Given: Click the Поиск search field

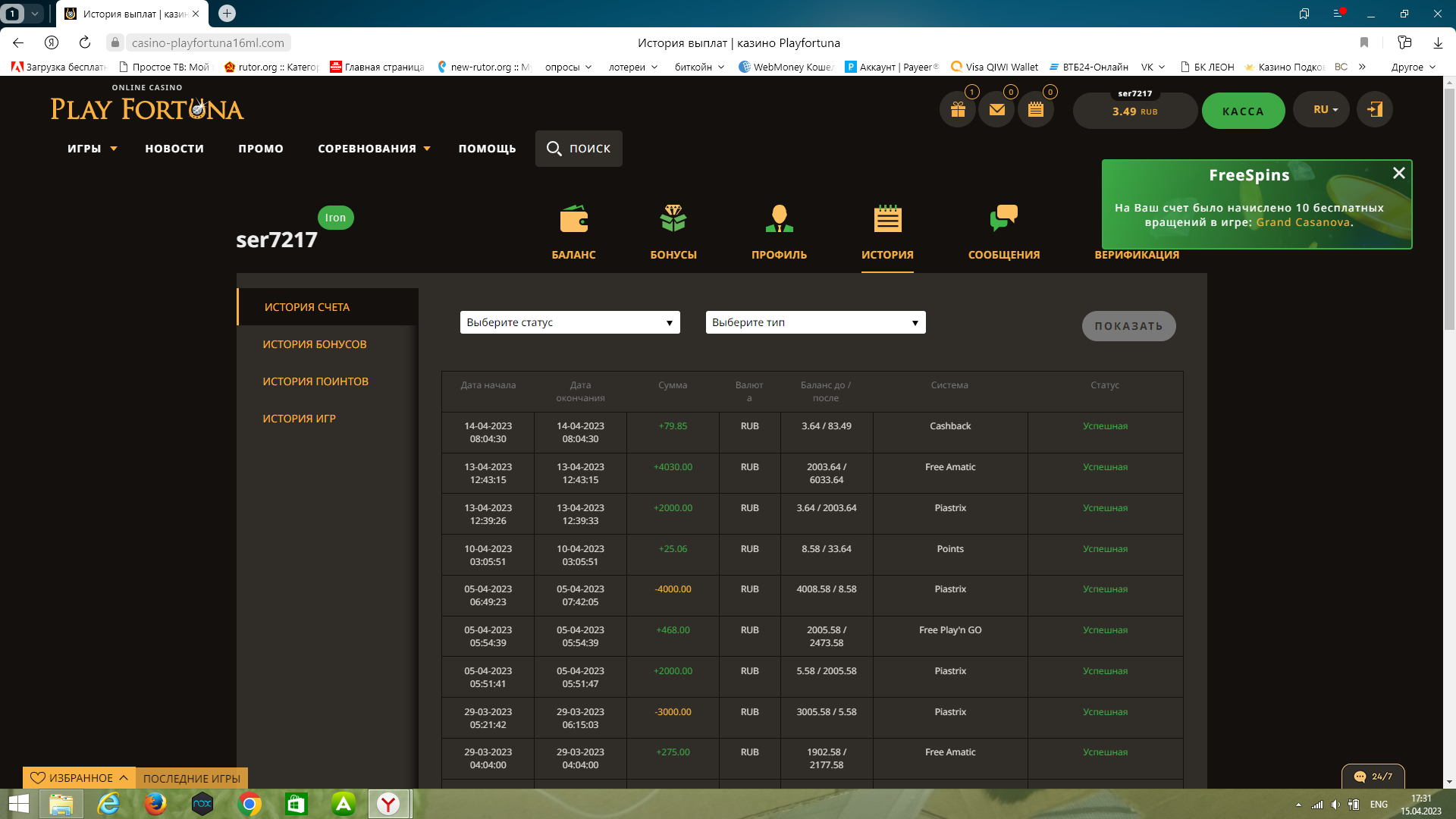Looking at the screenshot, I should point(579,149).
